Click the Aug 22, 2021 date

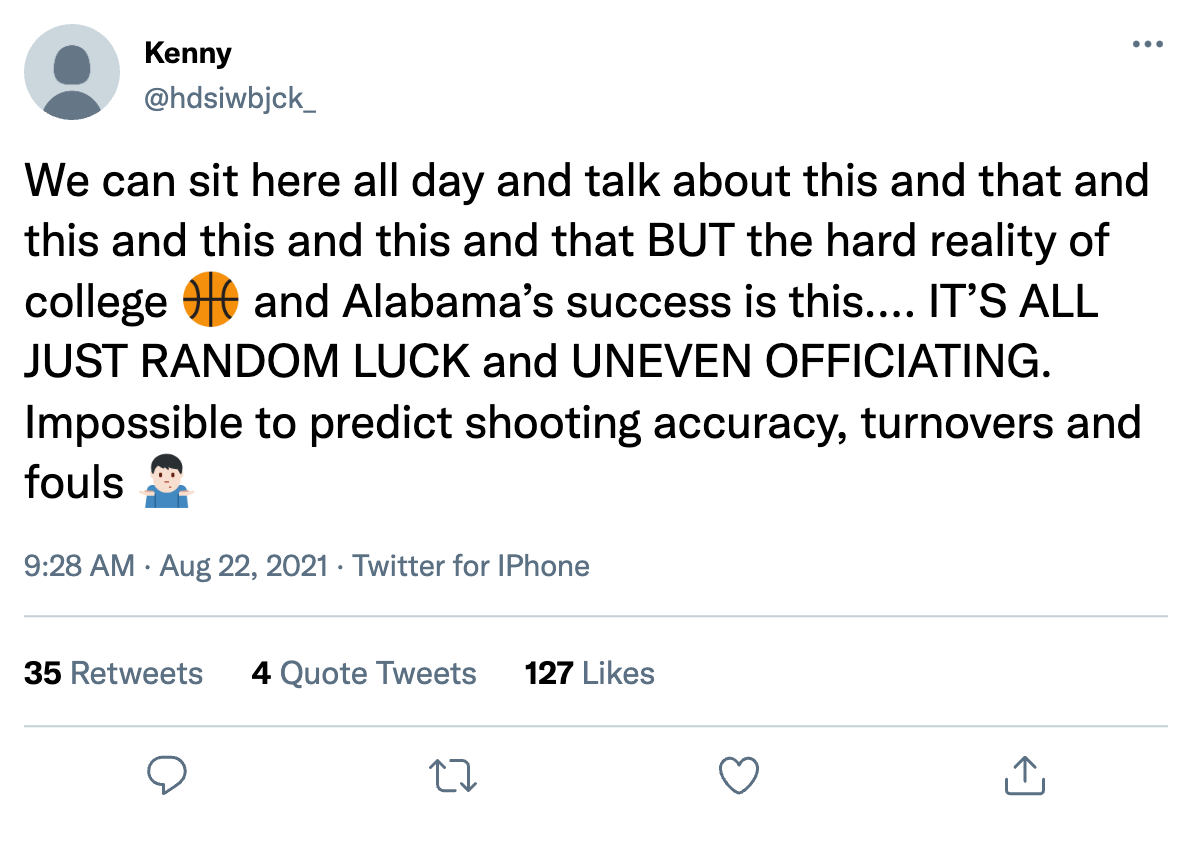click(x=244, y=566)
